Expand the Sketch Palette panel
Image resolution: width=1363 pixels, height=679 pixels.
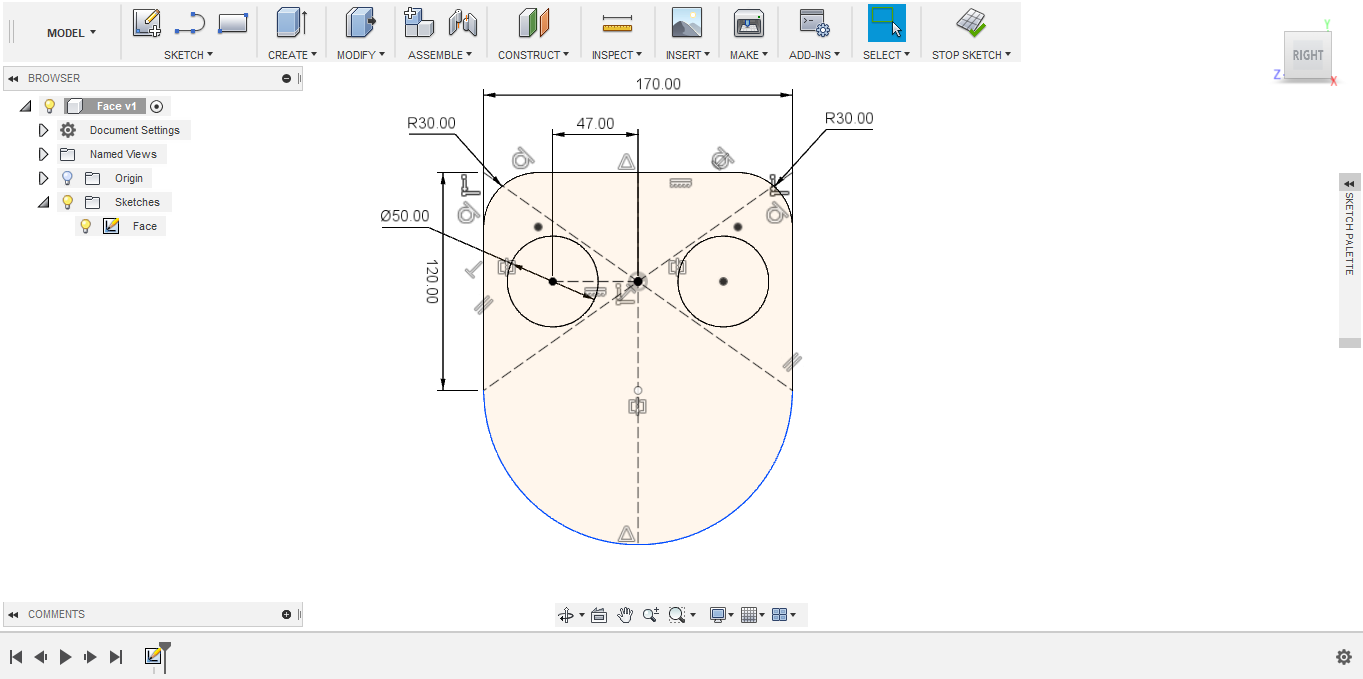pyautogui.click(x=1350, y=184)
